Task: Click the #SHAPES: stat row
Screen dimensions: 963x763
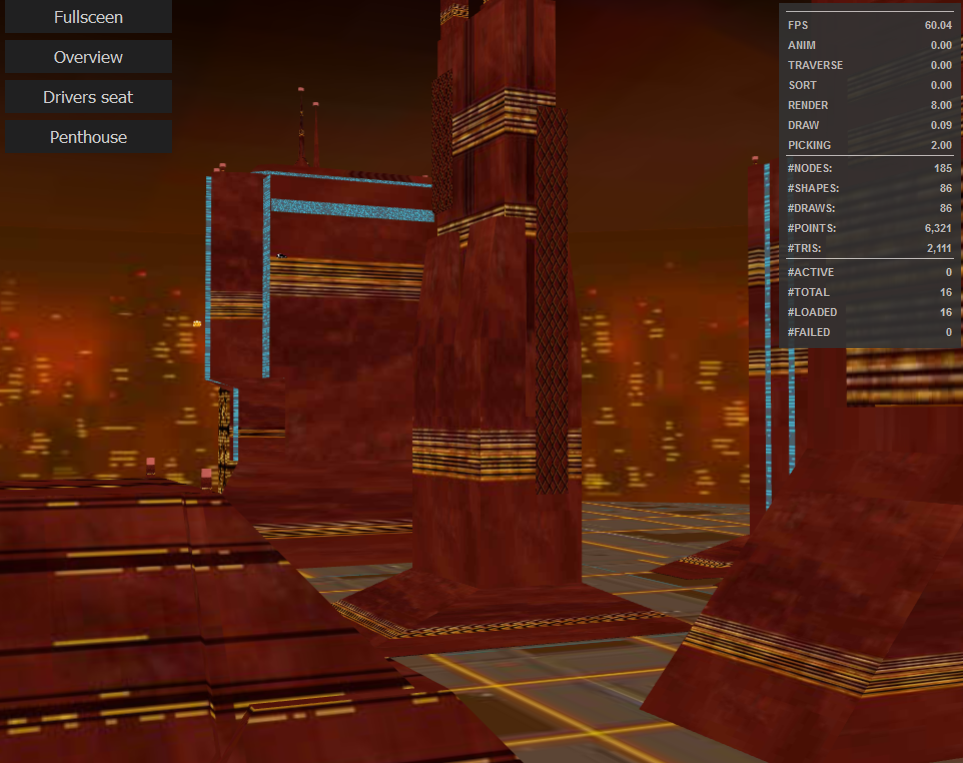Action: click(870, 188)
